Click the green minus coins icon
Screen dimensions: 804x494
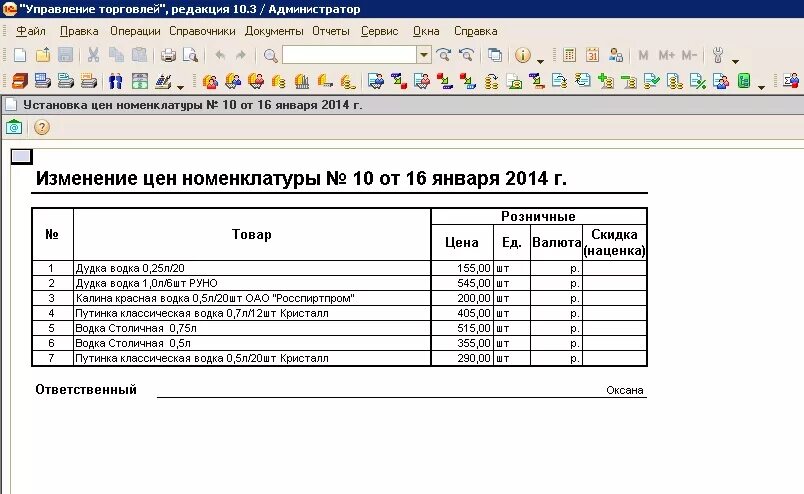click(628, 81)
